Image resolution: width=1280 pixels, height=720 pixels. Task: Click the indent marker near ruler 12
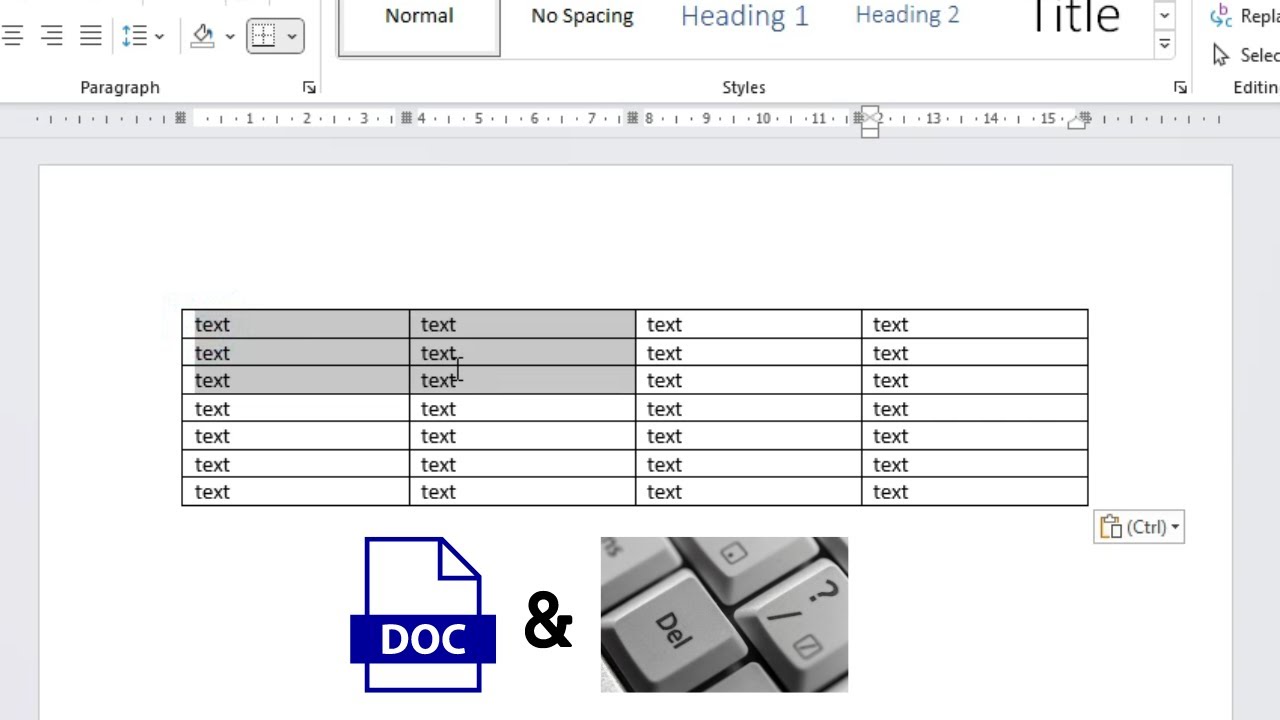(x=870, y=121)
